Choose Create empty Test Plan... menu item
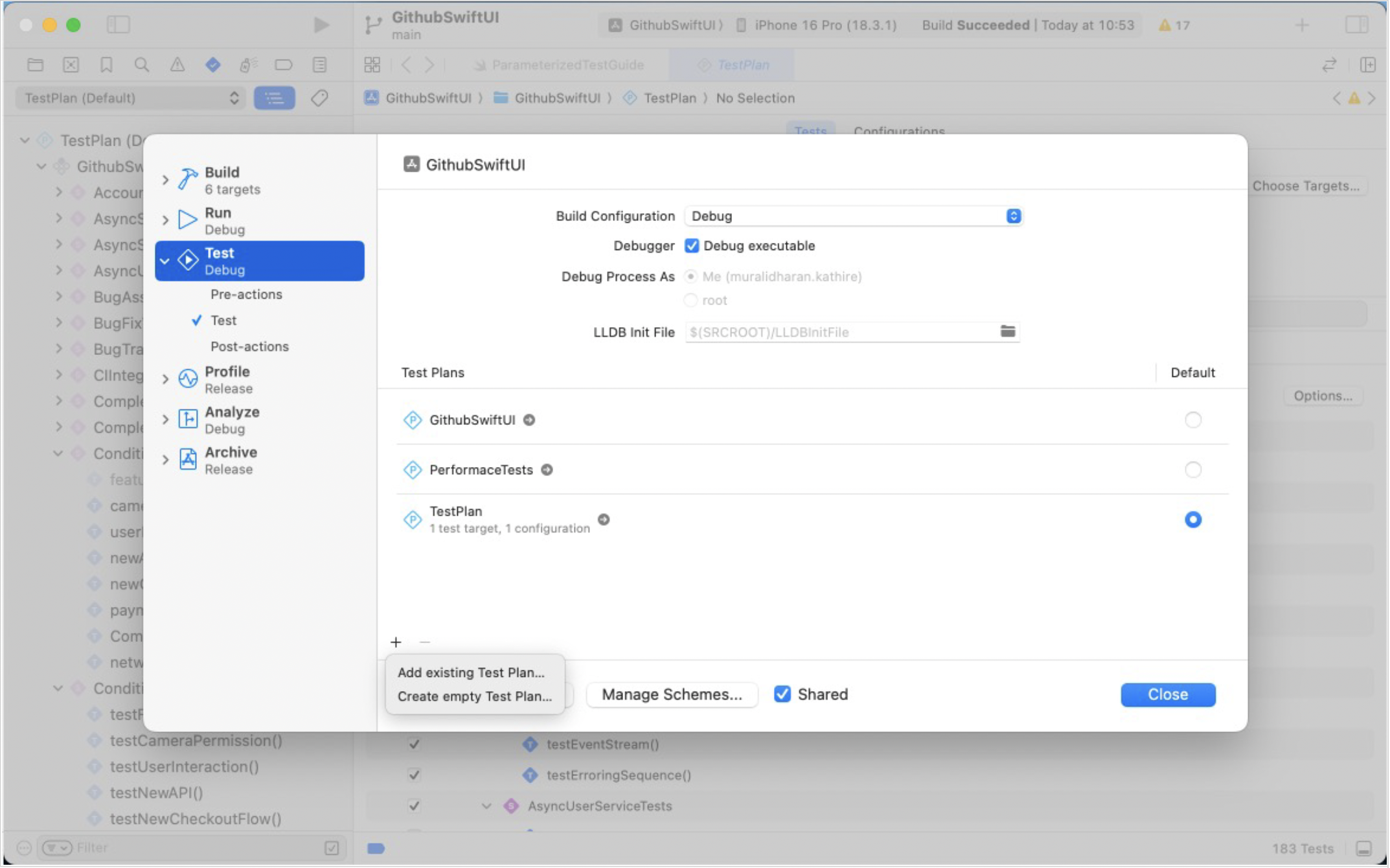This screenshot has height=868, width=1390. point(475,697)
